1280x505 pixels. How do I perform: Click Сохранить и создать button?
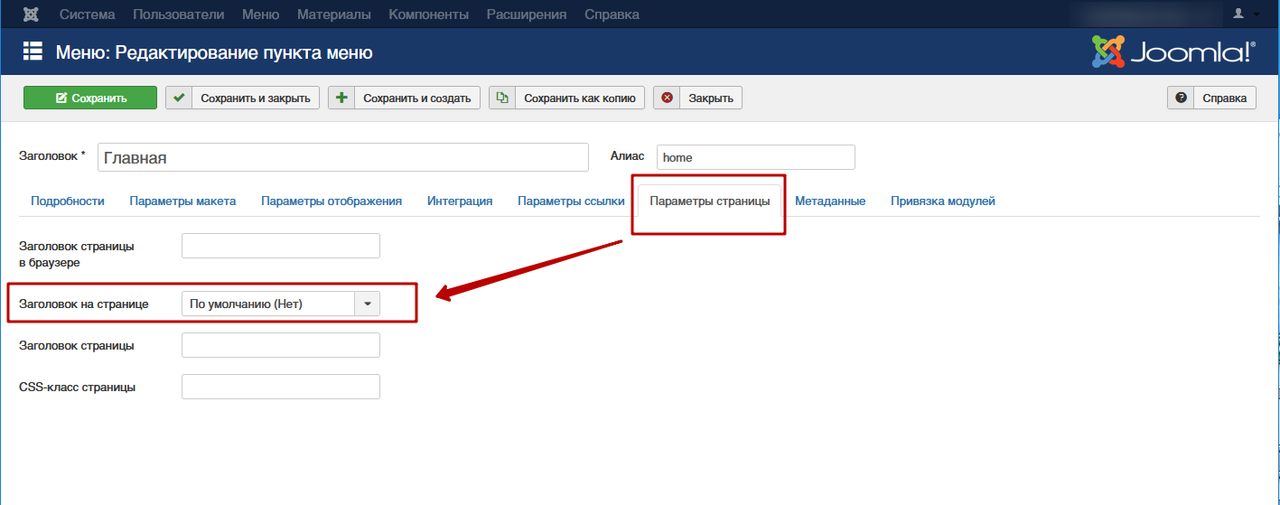(405, 98)
